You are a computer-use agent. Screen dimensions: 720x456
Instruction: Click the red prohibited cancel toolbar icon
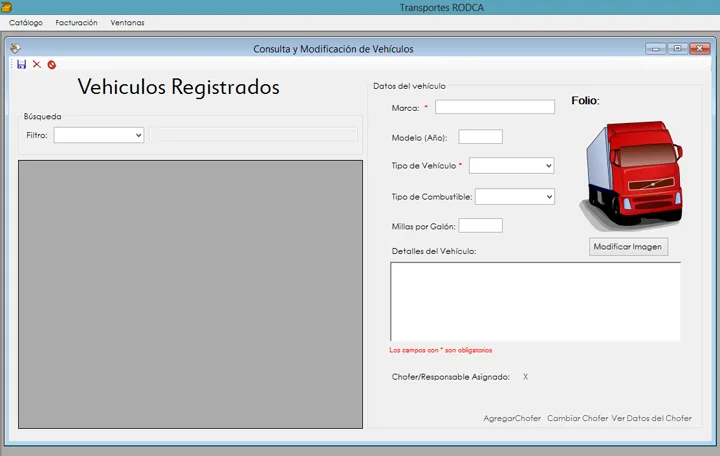(x=51, y=65)
